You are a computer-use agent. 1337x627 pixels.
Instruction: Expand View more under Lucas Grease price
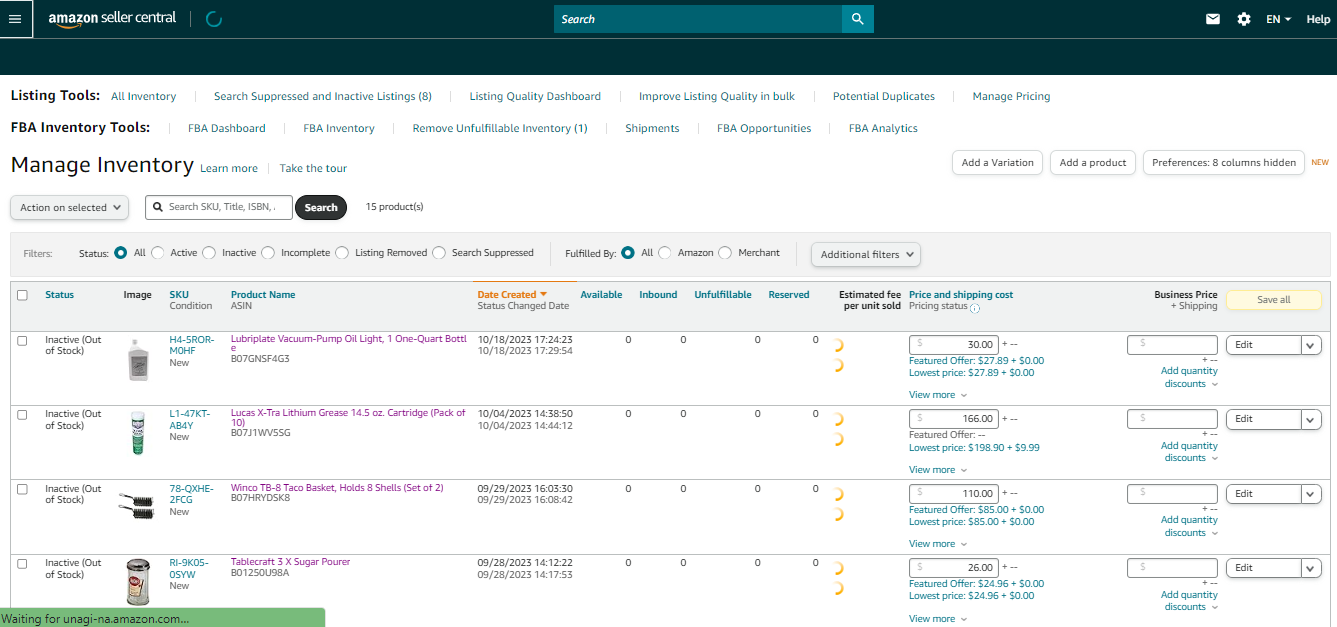[938, 470]
